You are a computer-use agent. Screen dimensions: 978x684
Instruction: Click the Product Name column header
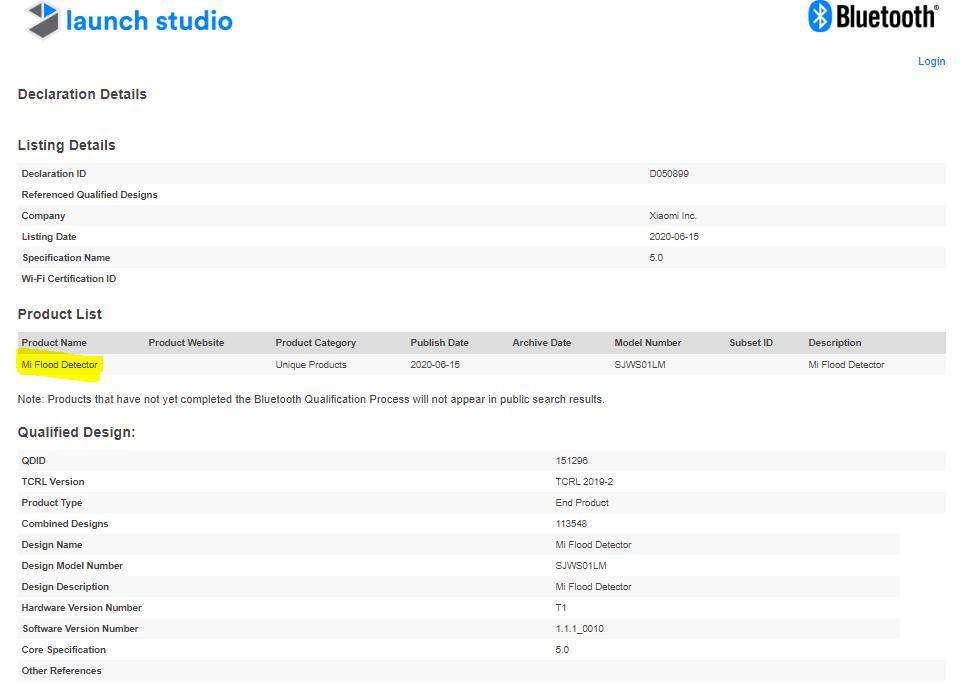coord(54,343)
